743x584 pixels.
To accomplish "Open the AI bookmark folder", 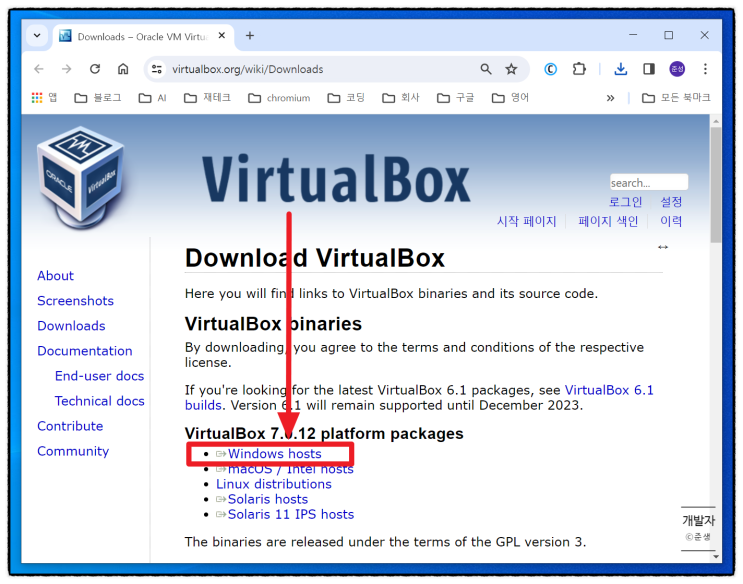I will click(x=152, y=98).
